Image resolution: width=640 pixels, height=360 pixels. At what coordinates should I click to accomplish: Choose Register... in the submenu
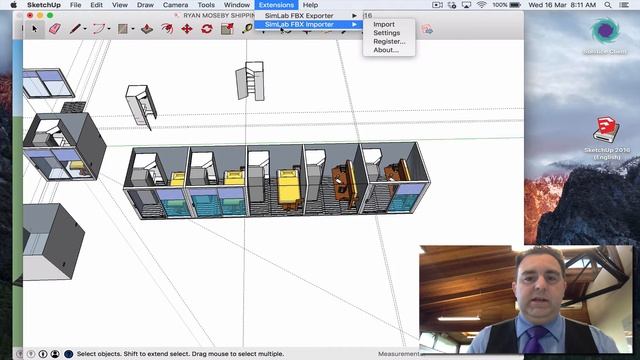389,42
